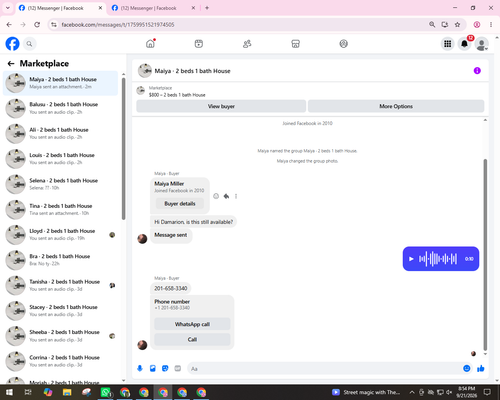Choose a sticker icon
Screen dimensions: 500x400
pos(165,368)
